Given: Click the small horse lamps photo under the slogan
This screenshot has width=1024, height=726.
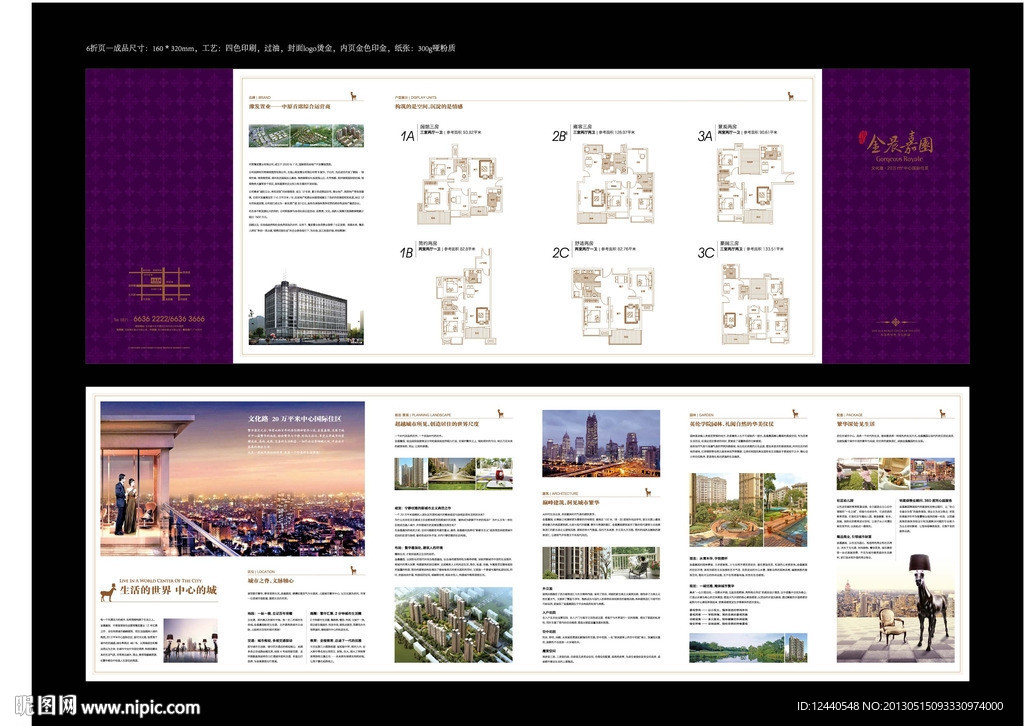Looking at the screenshot, I should pos(190,641).
